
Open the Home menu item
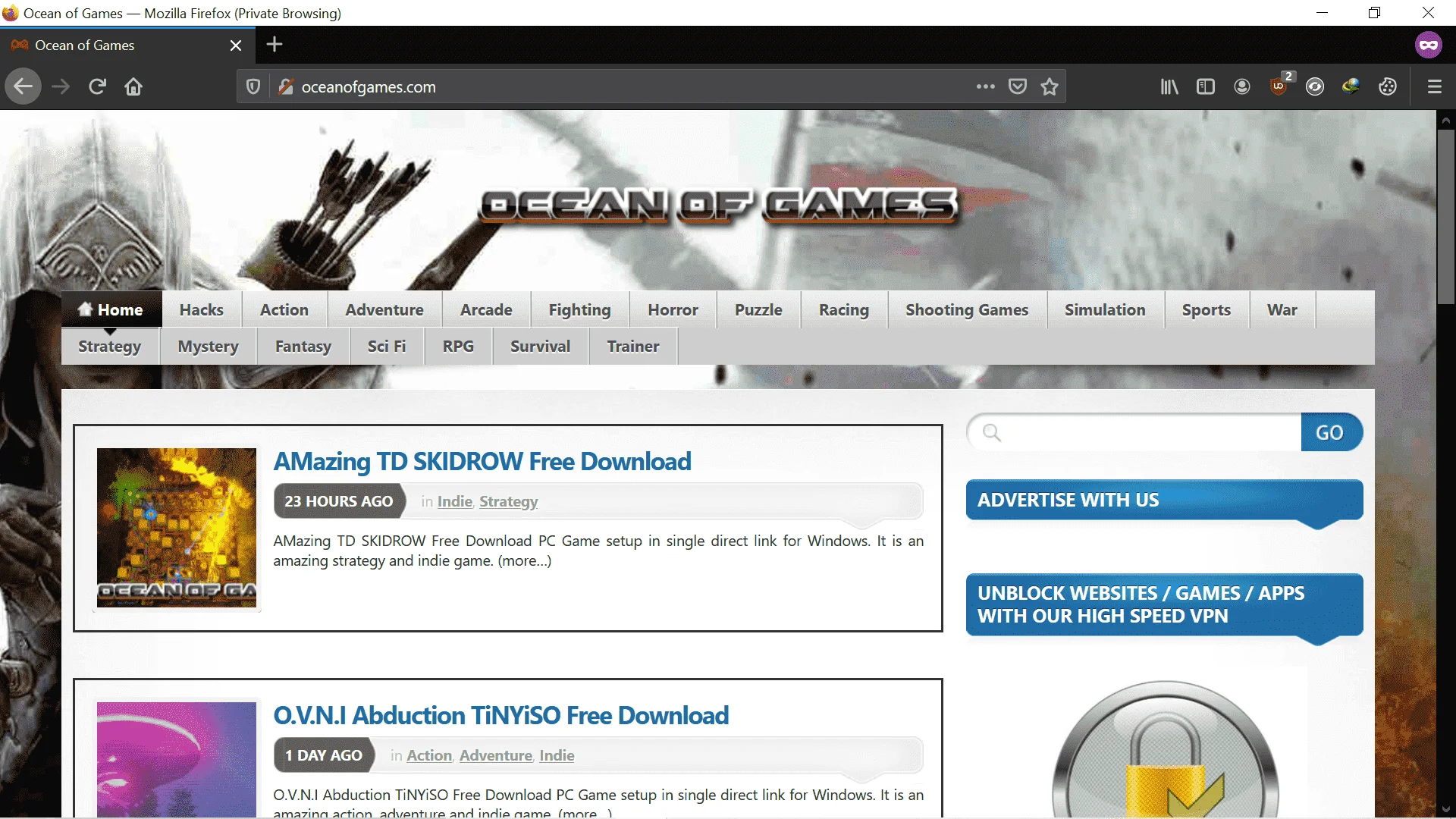[x=111, y=309]
